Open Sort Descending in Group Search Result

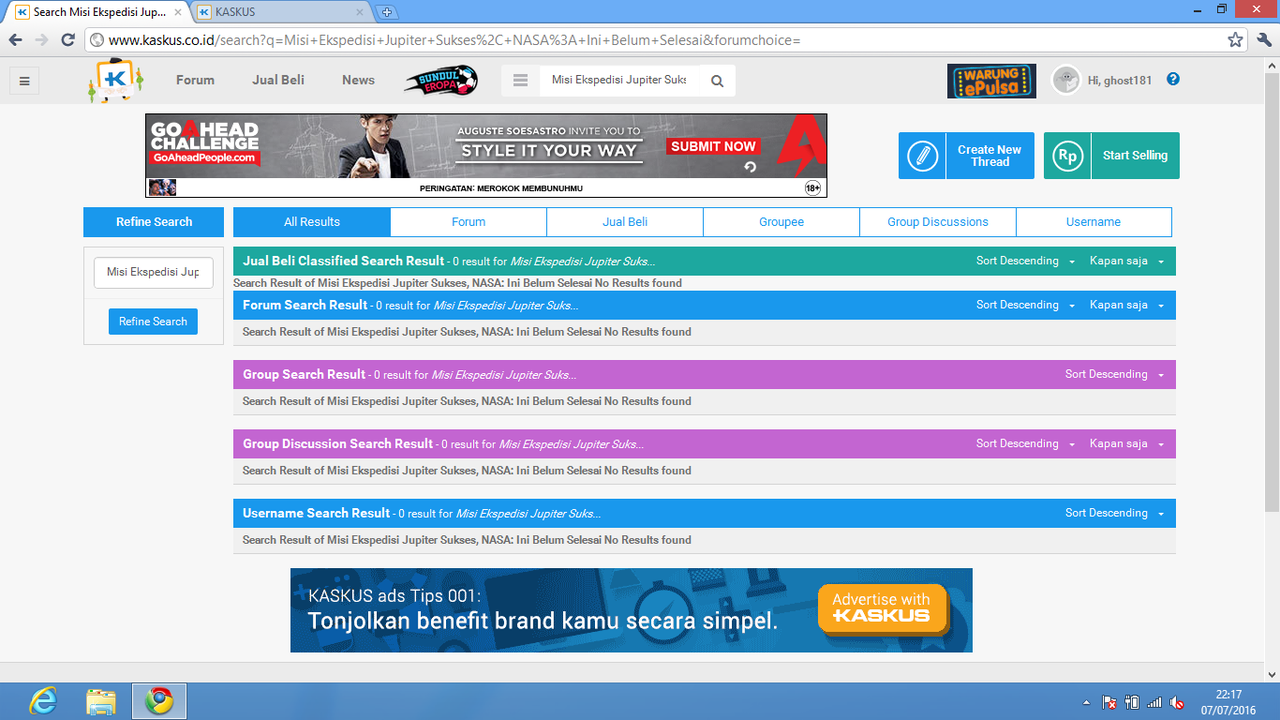coord(1115,374)
